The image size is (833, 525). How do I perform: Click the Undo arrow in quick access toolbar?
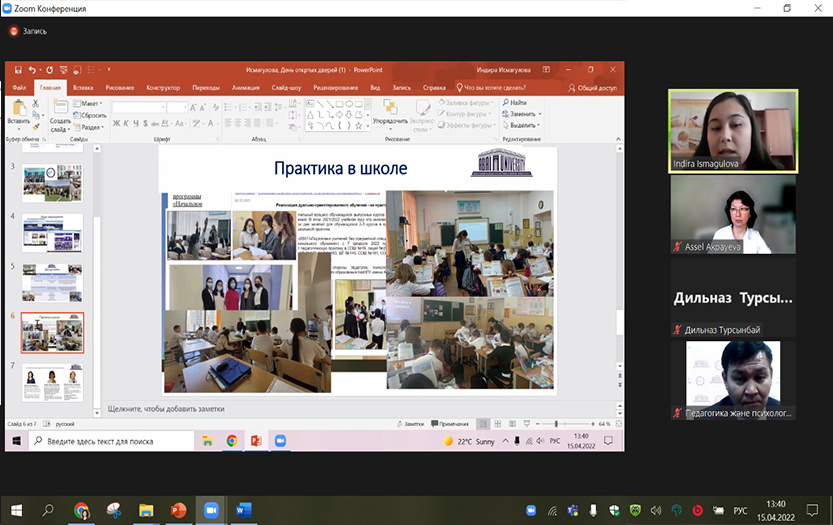tap(33, 70)
